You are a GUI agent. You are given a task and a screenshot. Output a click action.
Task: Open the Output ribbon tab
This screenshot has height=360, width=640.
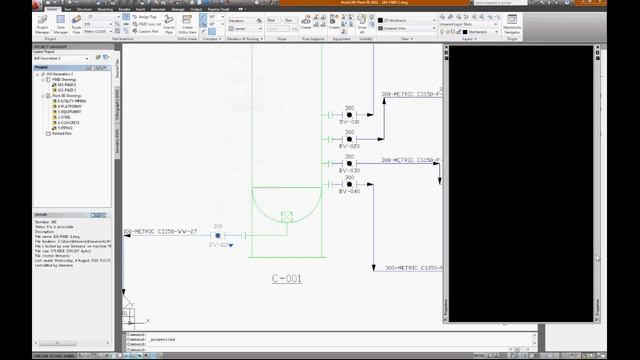coord(196,9)
